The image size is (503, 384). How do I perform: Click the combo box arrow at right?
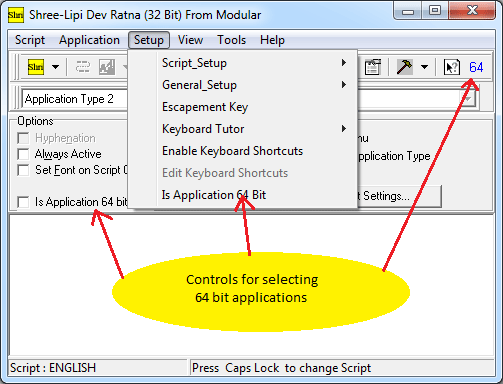point(468,99)
